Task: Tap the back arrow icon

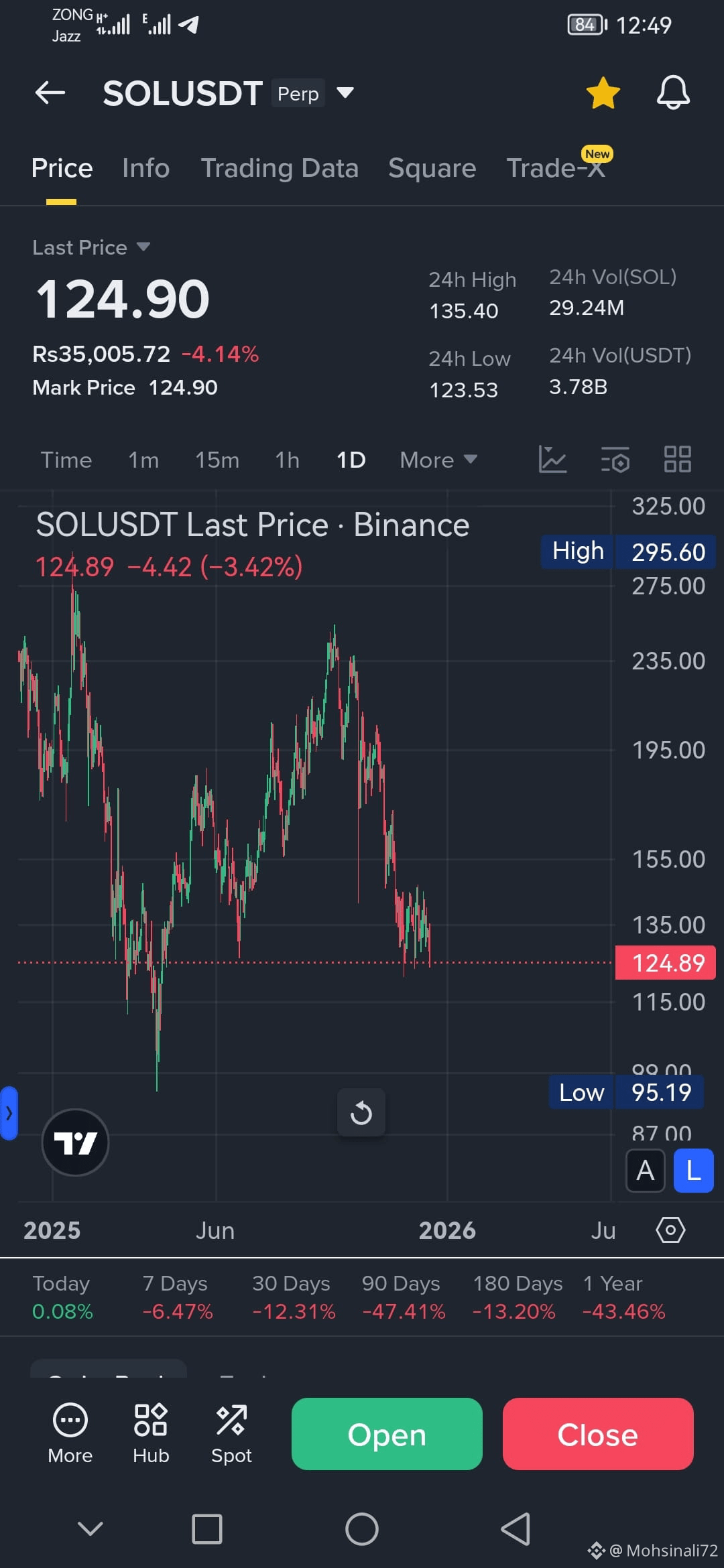Action: tap(50, 92)
